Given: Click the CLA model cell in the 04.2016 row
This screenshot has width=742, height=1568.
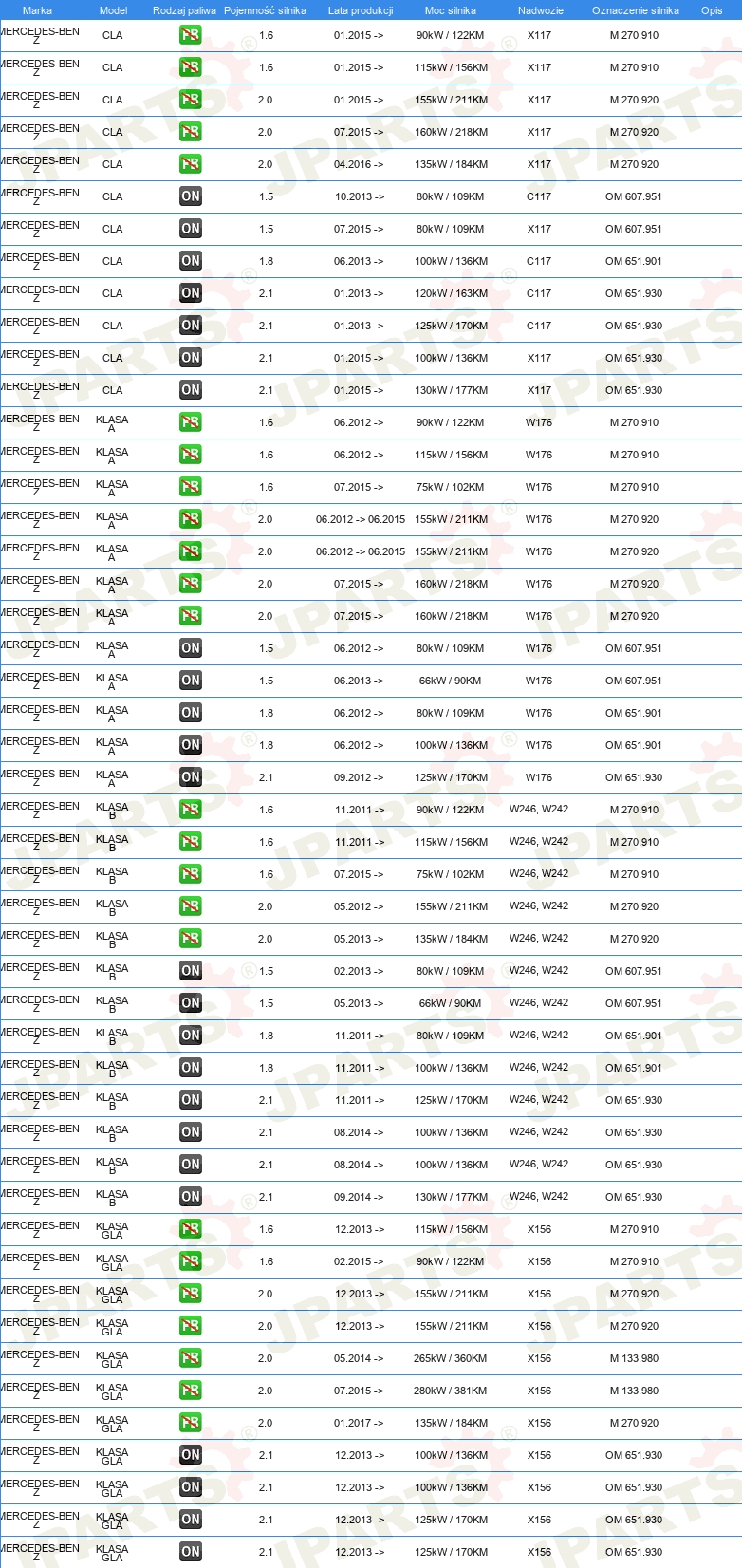Looking at the screenshot, I should pos(113,164).
